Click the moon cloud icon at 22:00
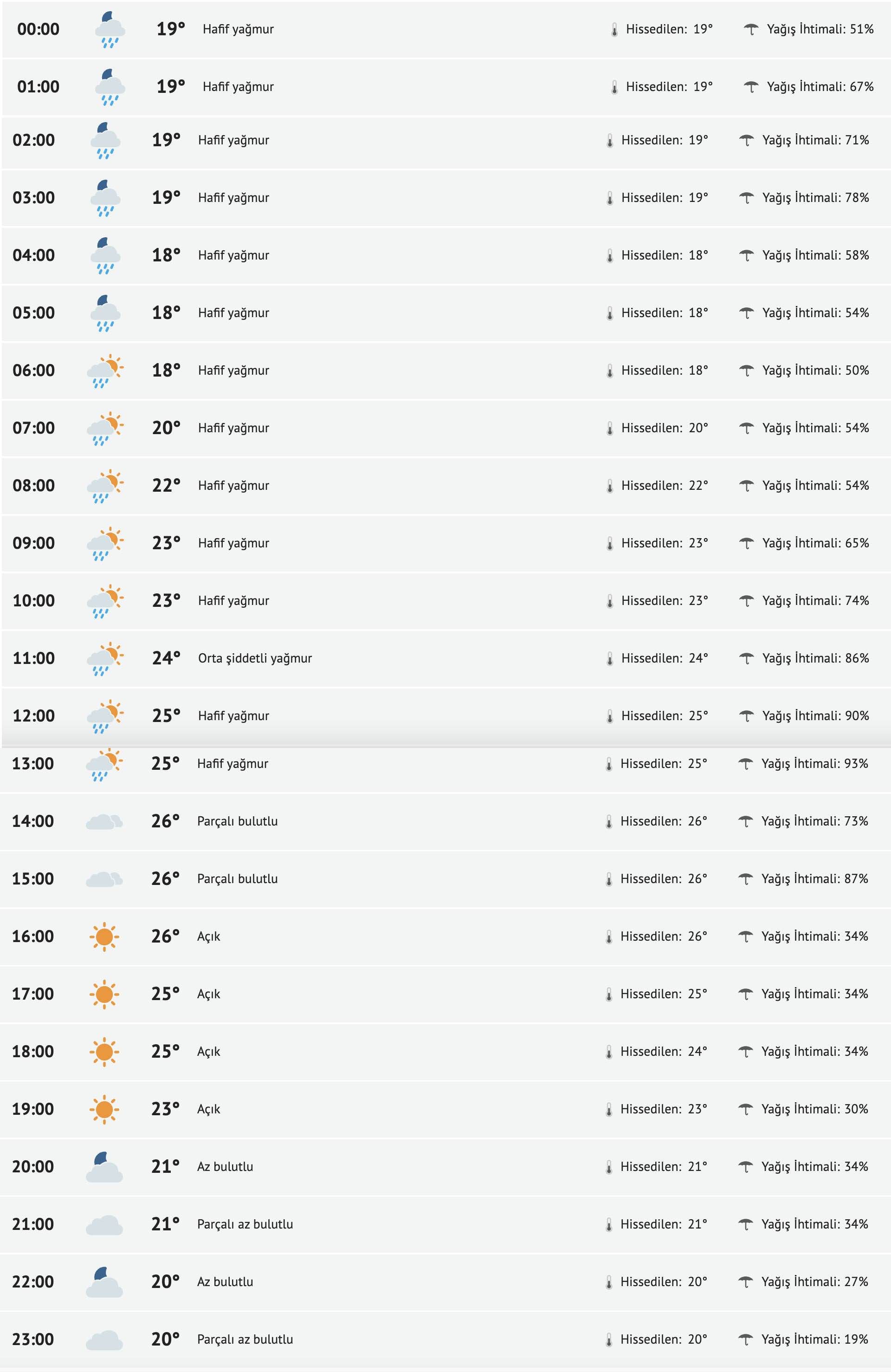The image size is (891, 1372). (x=104, y=1281)
